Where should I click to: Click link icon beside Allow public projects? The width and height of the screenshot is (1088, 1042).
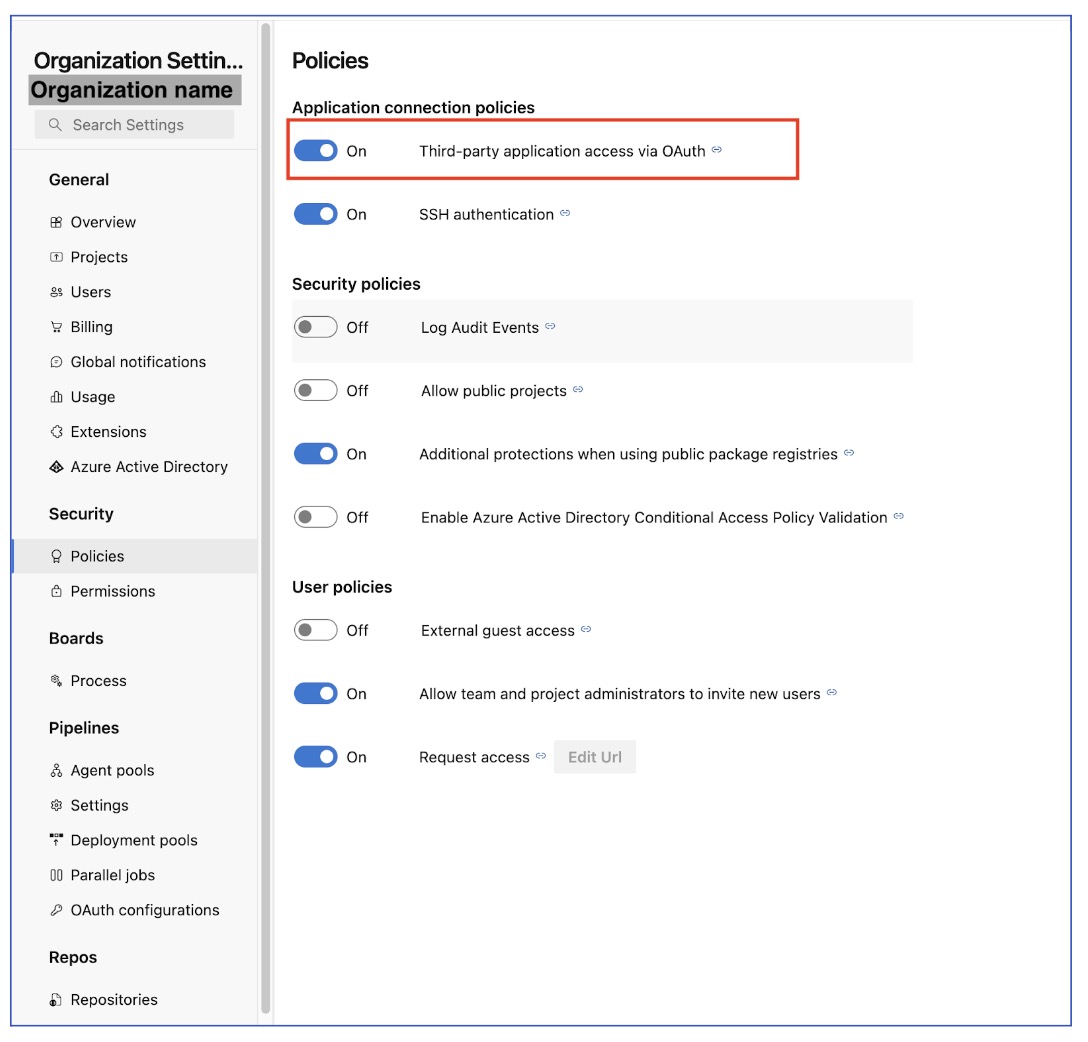coord(578,390)
